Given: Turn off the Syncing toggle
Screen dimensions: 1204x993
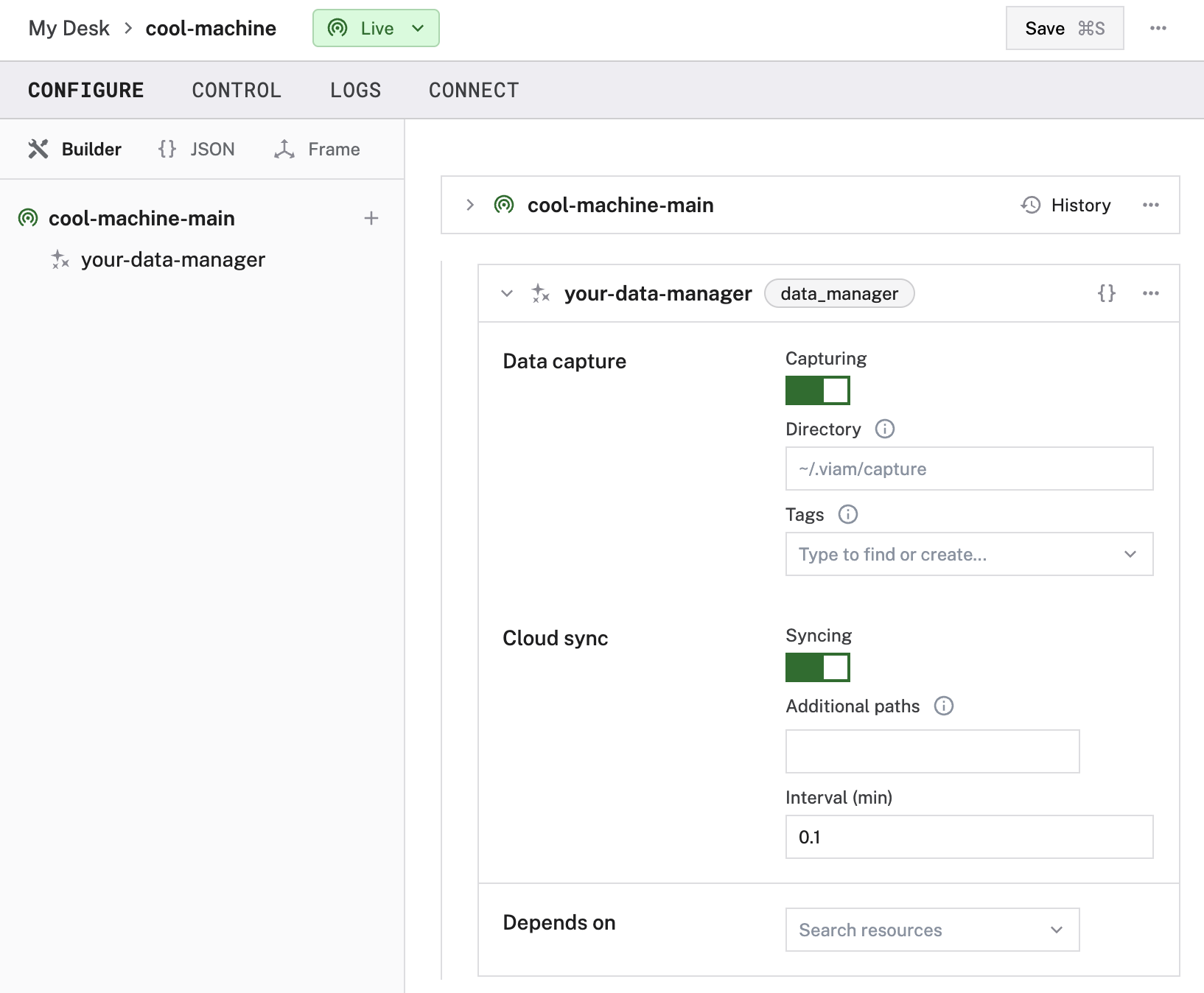Looking at the screenshot, I should coord(817,667).
